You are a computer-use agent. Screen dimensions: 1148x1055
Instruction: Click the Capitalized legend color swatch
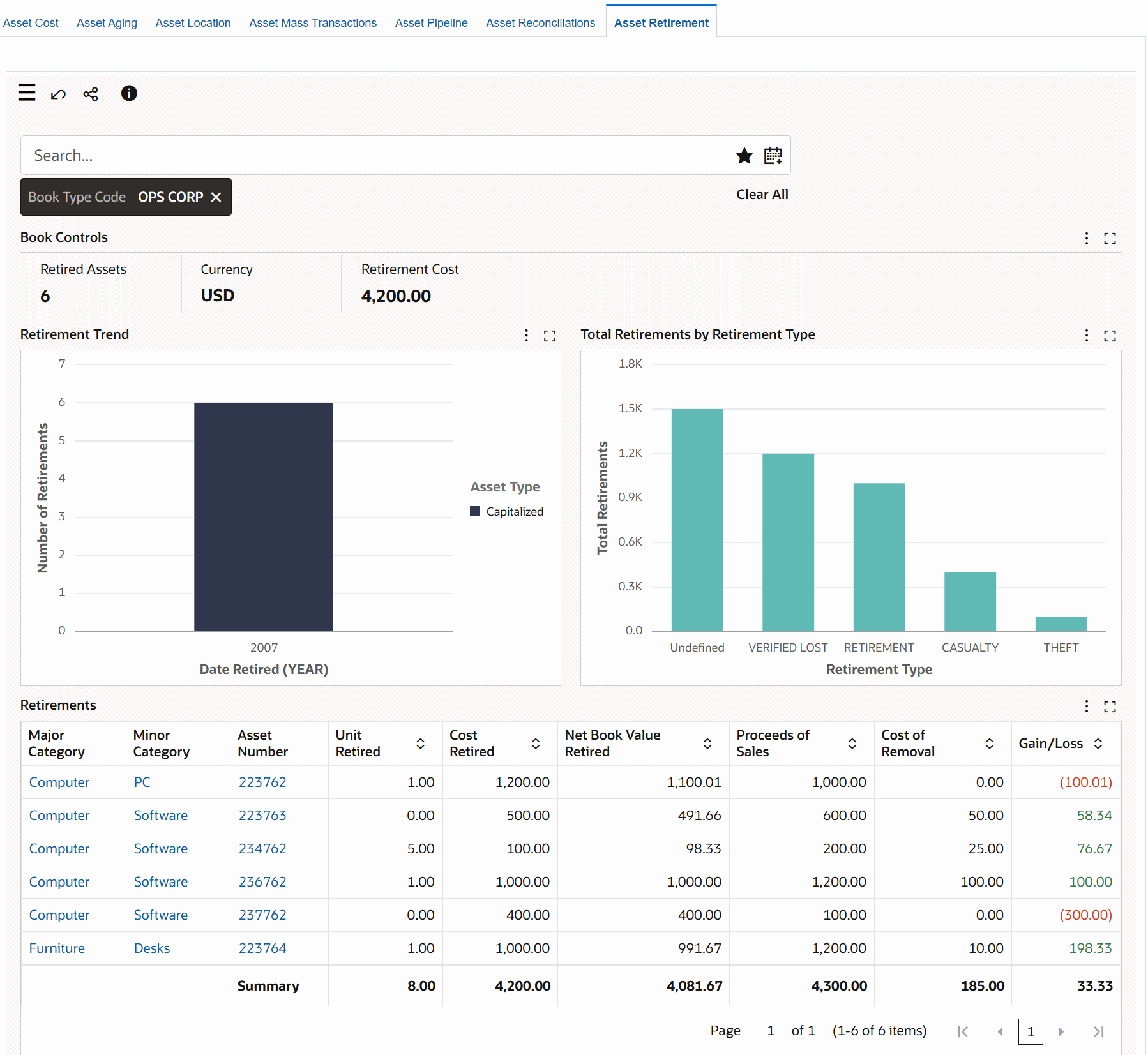pos(474,511)
